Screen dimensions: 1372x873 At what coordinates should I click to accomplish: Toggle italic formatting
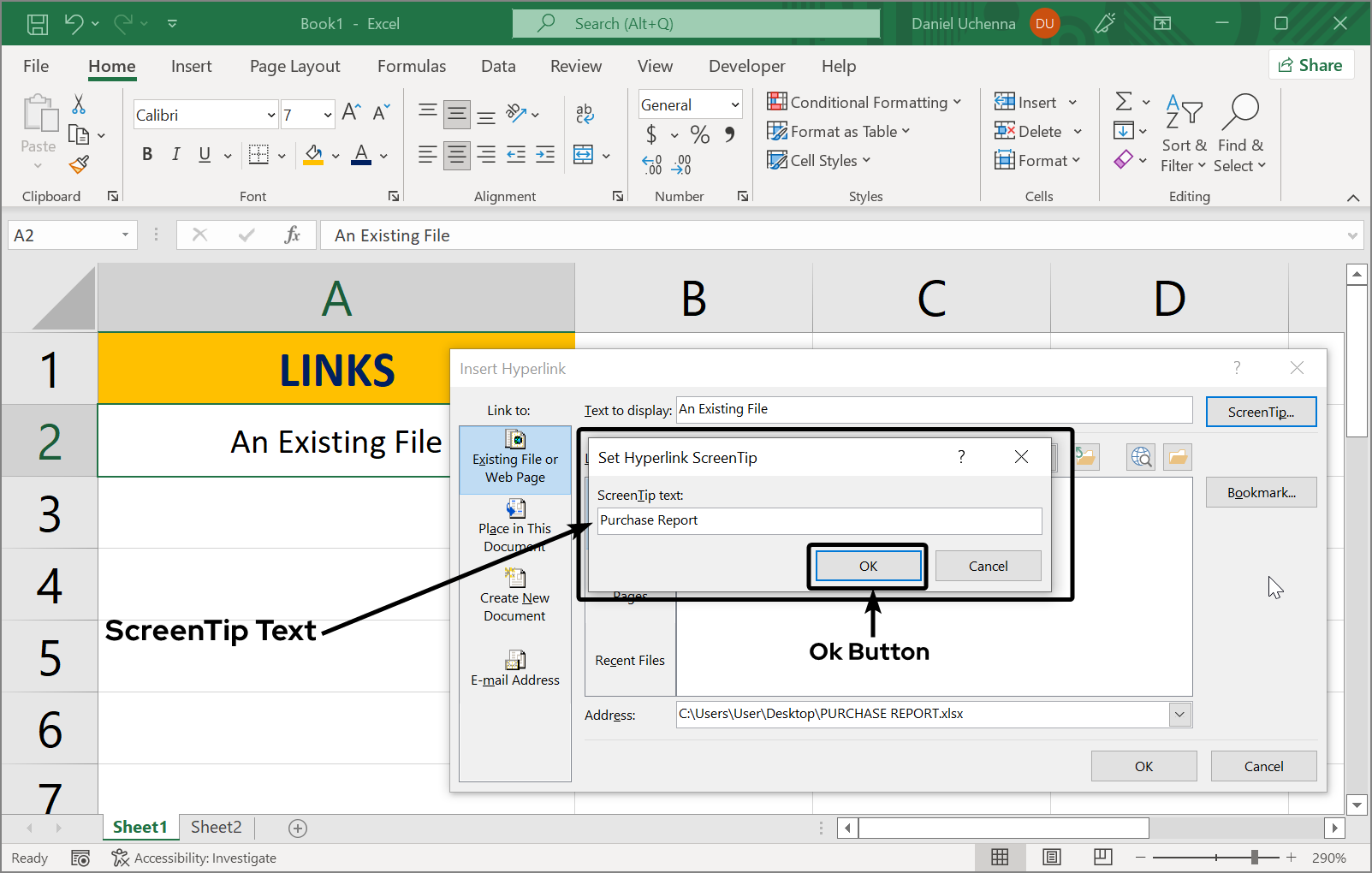click(x=175, y=154)
